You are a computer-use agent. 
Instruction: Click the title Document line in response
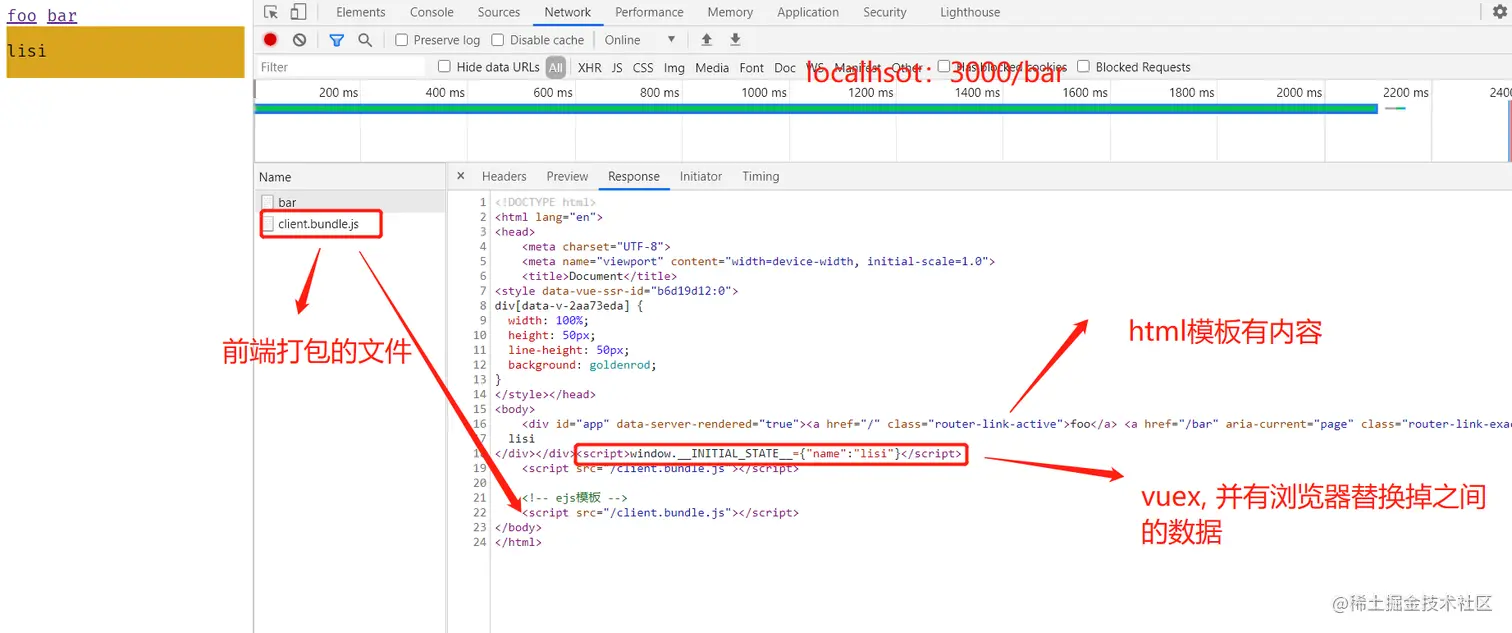(599, 276)
